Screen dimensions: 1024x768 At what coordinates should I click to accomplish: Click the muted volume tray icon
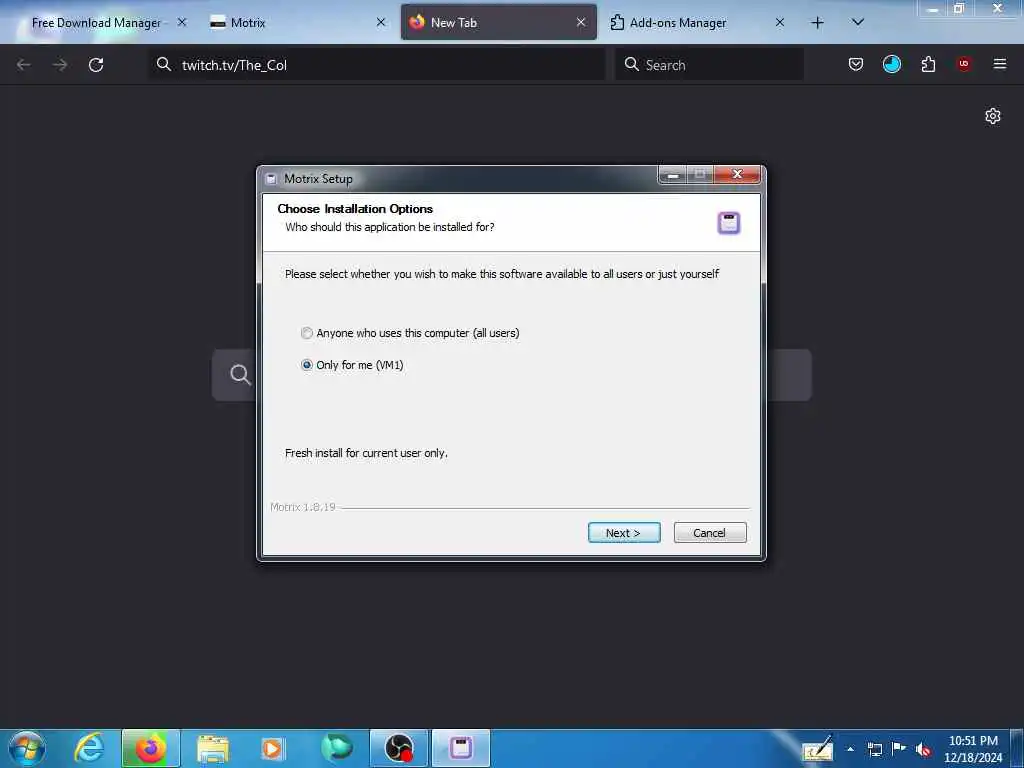coord(923,749)
